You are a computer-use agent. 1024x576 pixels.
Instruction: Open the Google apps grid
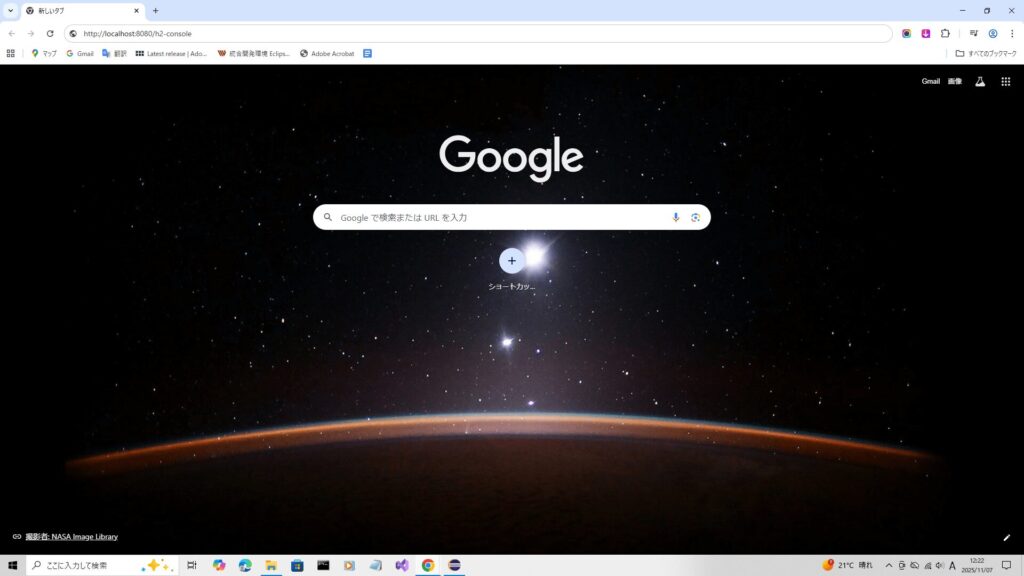(x=1005, y=81)
